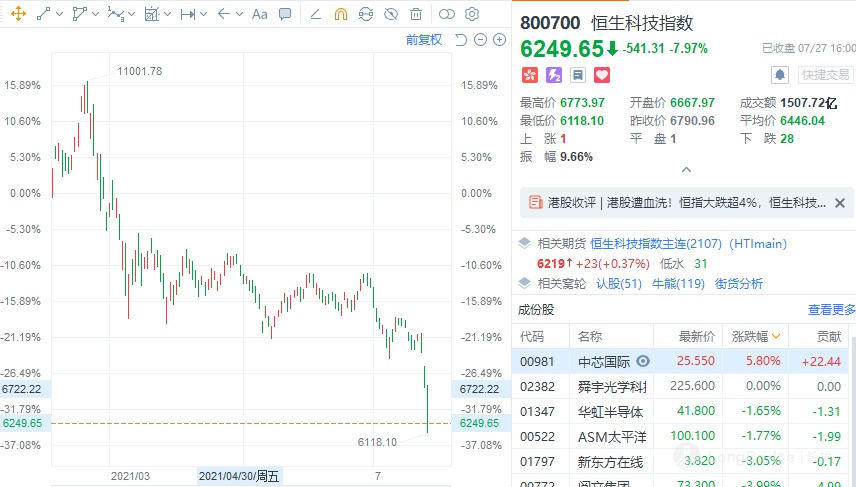The image size is (856, 487).
Task: Add a speech bubble comment annotation
Action: pos(285,14)
